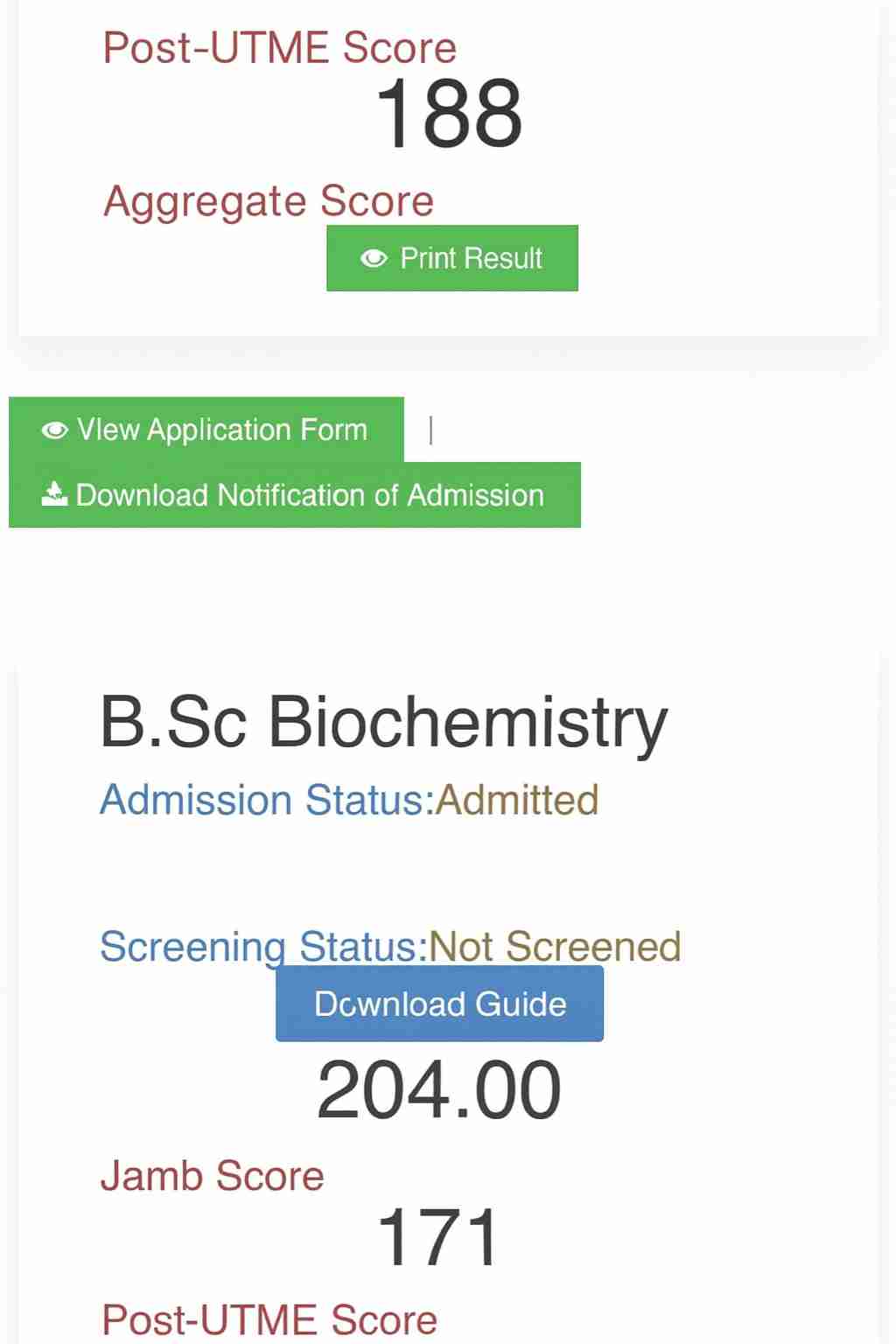Screen dimensions: 896x1344
Task: Click the eye icon beside View Application Form
Action: 54,430
